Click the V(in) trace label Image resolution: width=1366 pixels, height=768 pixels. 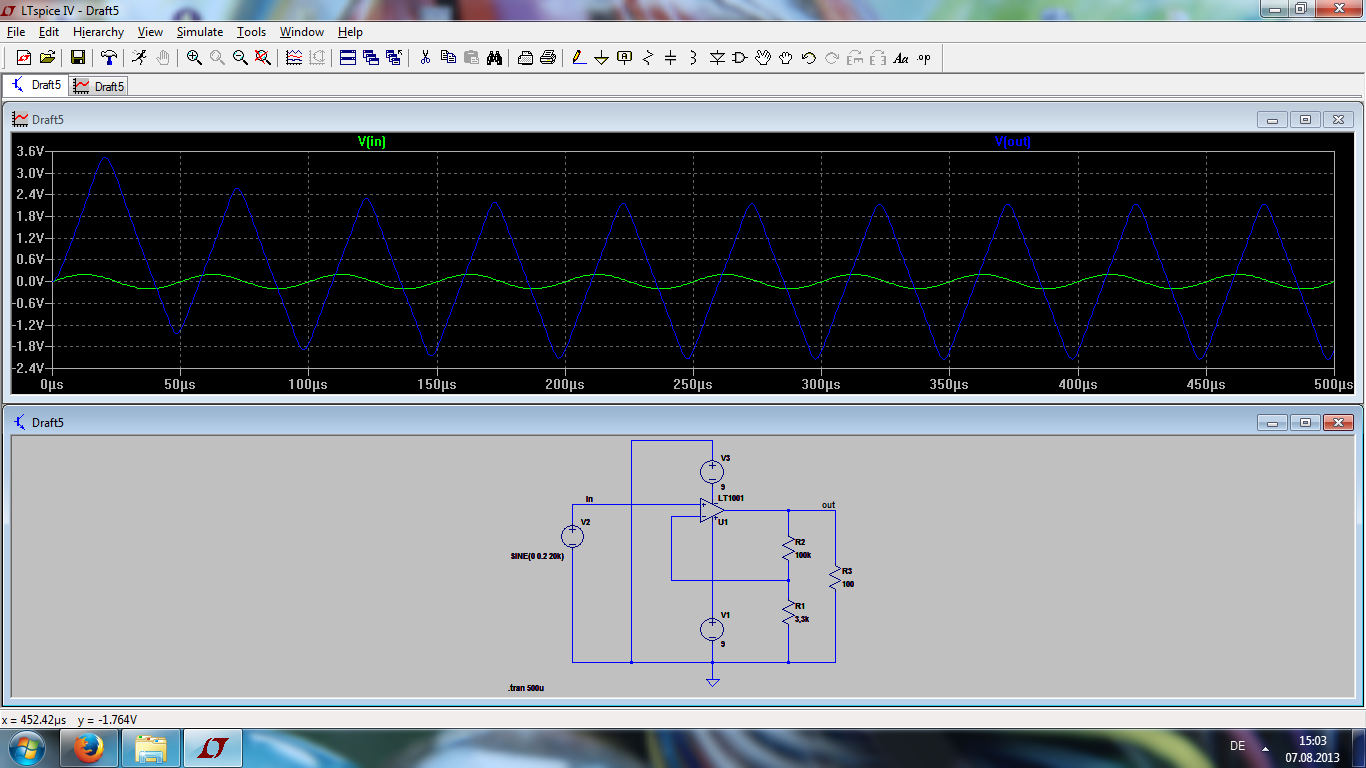point(372,142)
